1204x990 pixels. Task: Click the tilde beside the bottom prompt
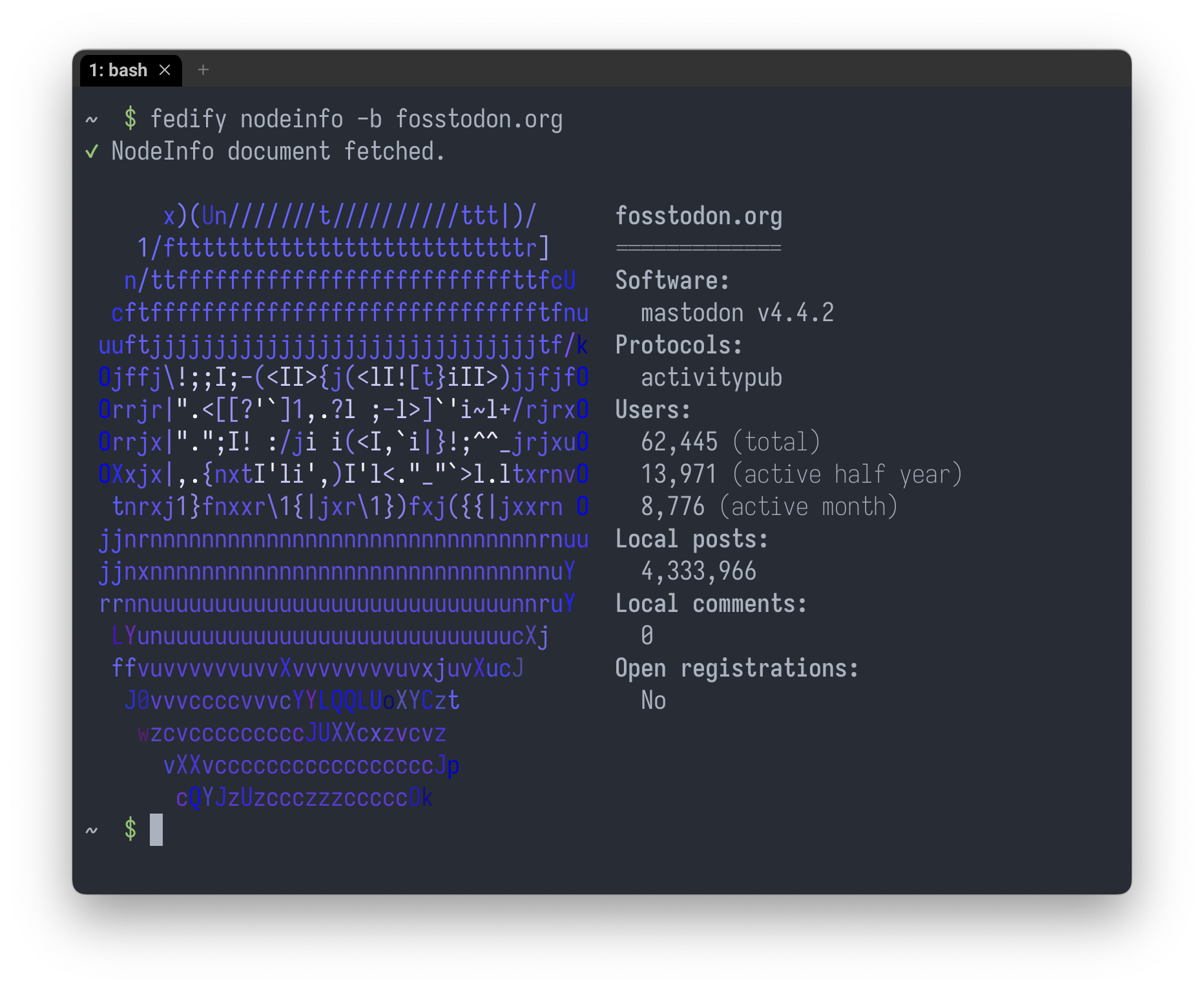point(90,830)
